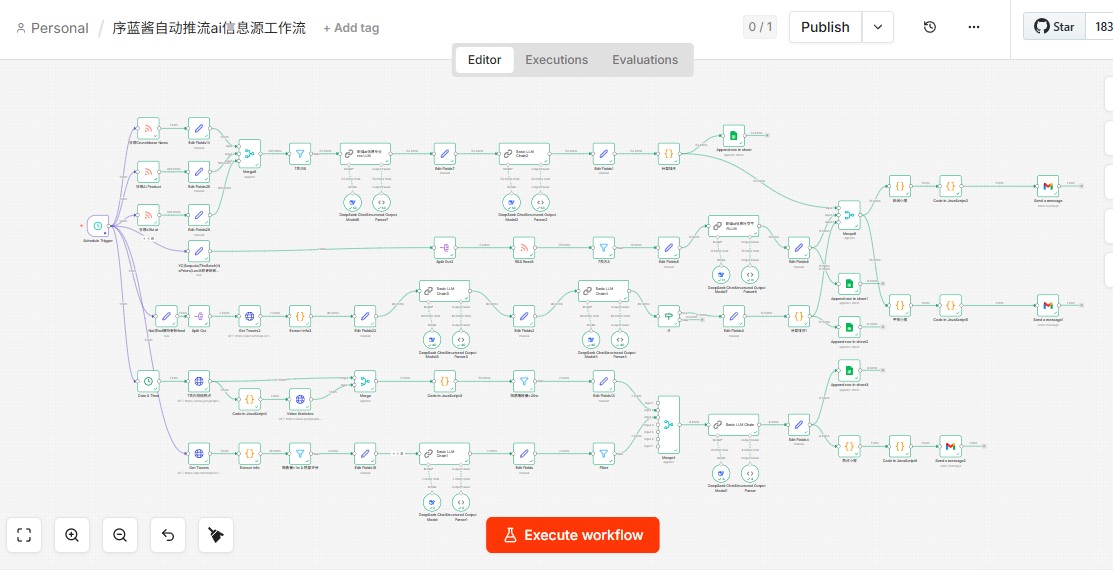Expand the Publish dropdown arrow
This screenshot has width=1113, height=574.
[x=878, y=27]
